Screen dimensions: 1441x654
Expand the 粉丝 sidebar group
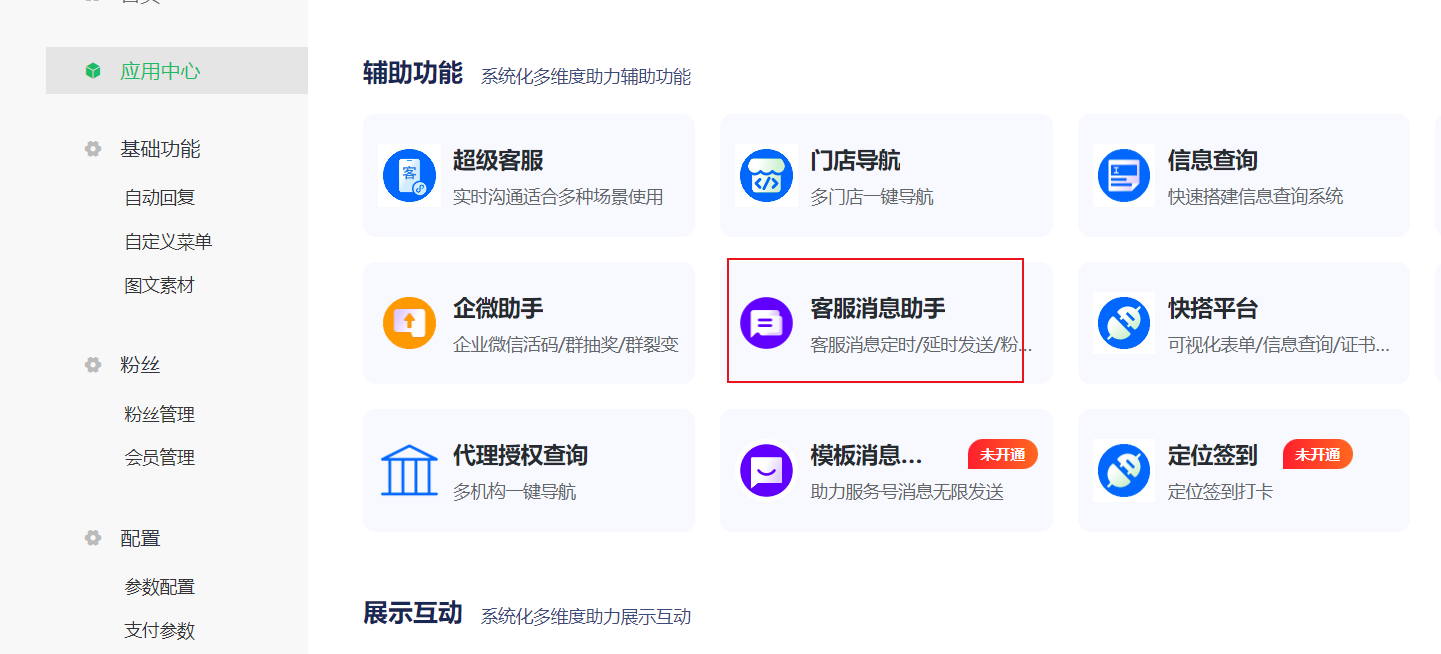140,365
